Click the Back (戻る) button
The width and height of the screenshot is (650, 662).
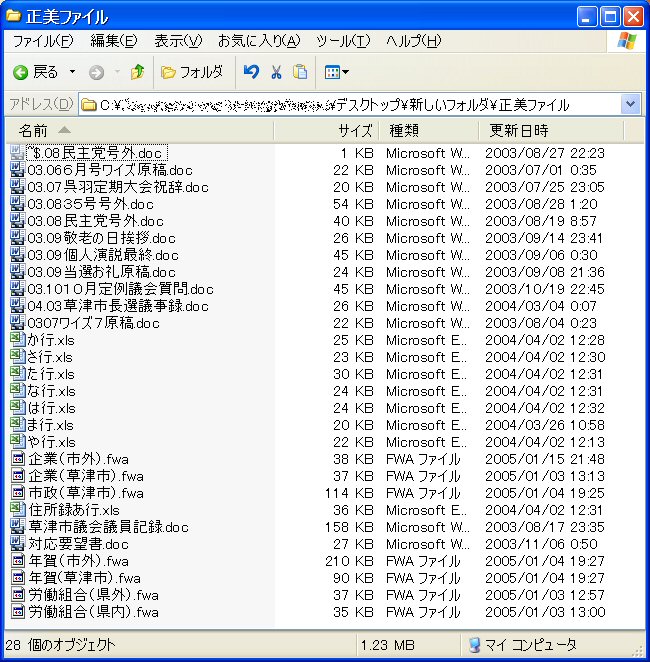[x=36, y=72]
